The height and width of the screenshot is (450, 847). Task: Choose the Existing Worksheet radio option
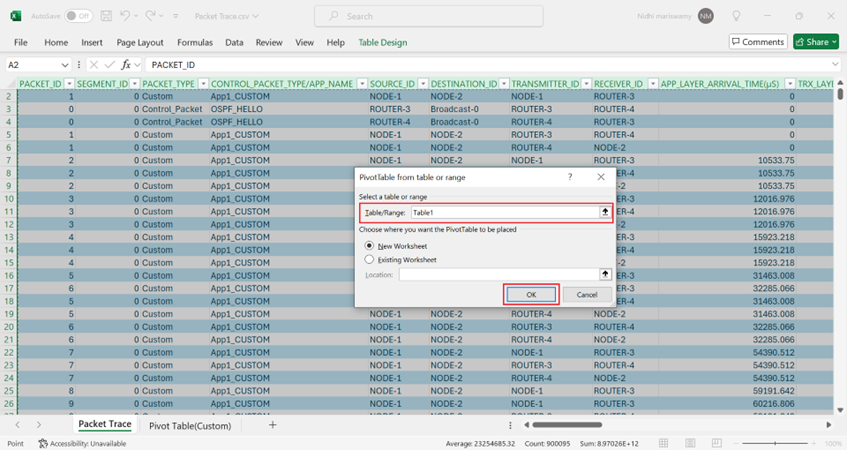pos(370,259)
